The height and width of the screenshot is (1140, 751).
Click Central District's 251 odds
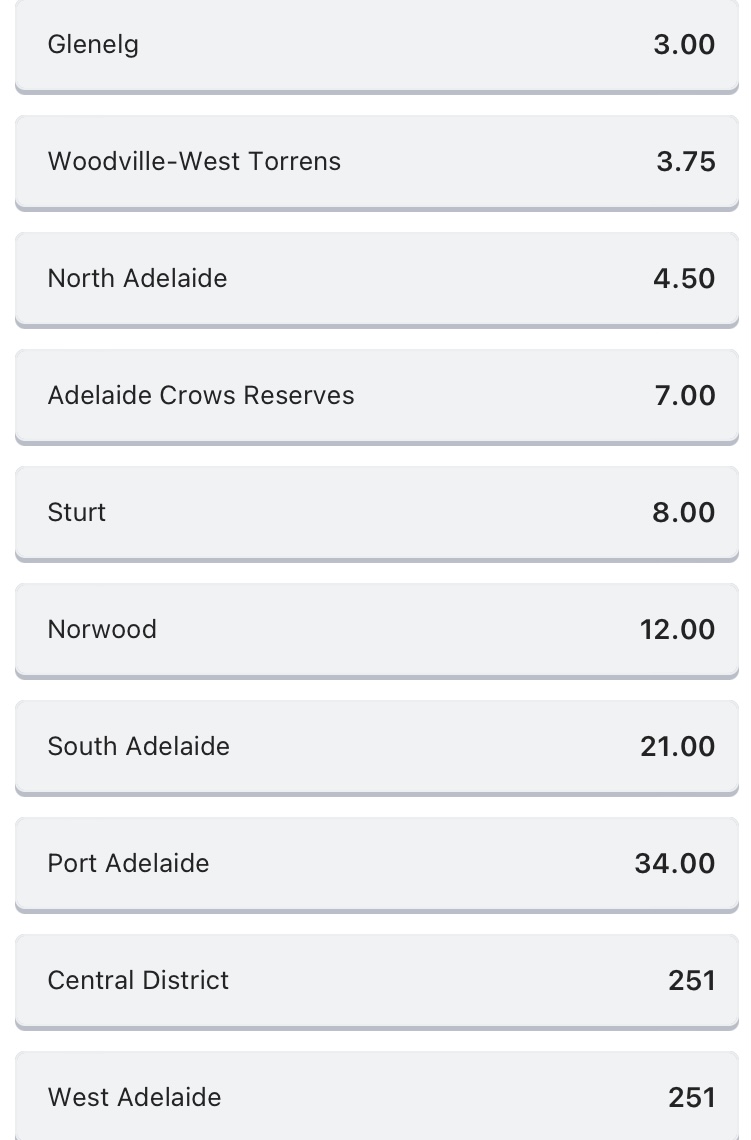tap(692, 981)
